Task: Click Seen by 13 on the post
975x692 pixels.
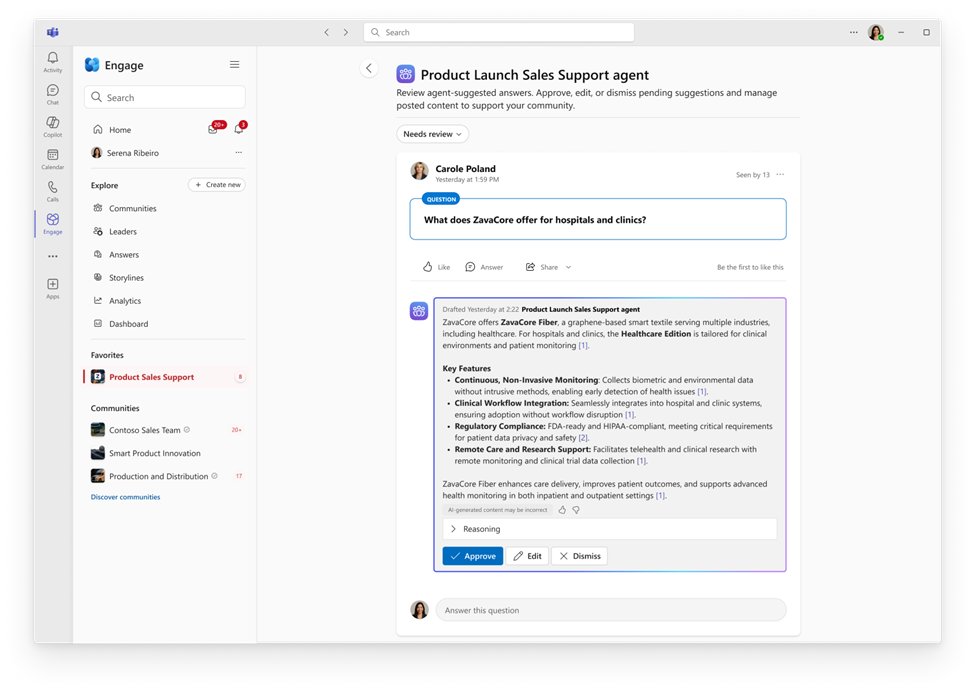Action: point(752,175)
